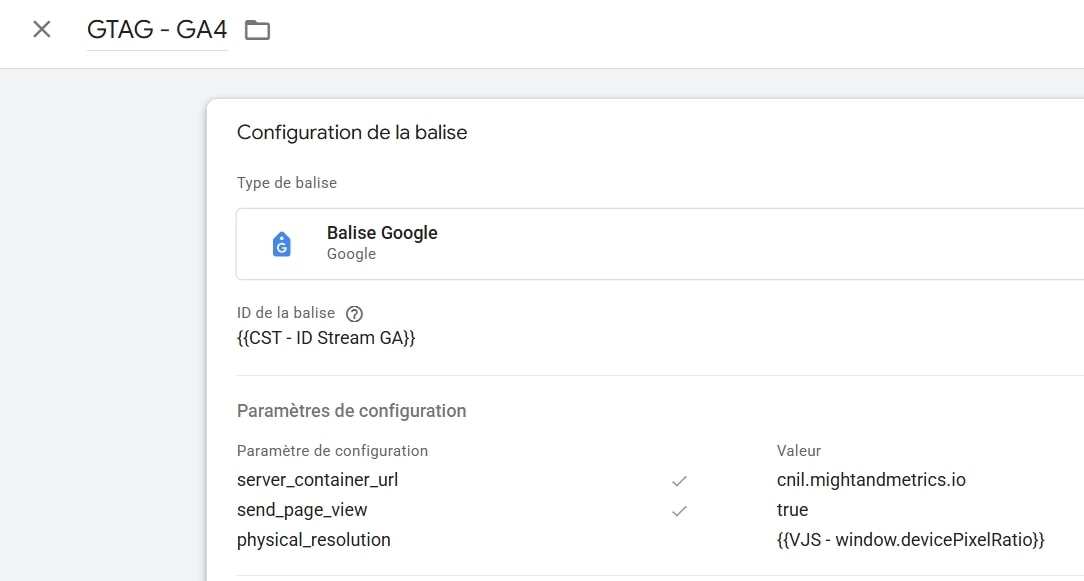The height and width of the screenshot is (581, 1084).
Task: Edit the server_container_url parameter name
Action: click(318, 480)
